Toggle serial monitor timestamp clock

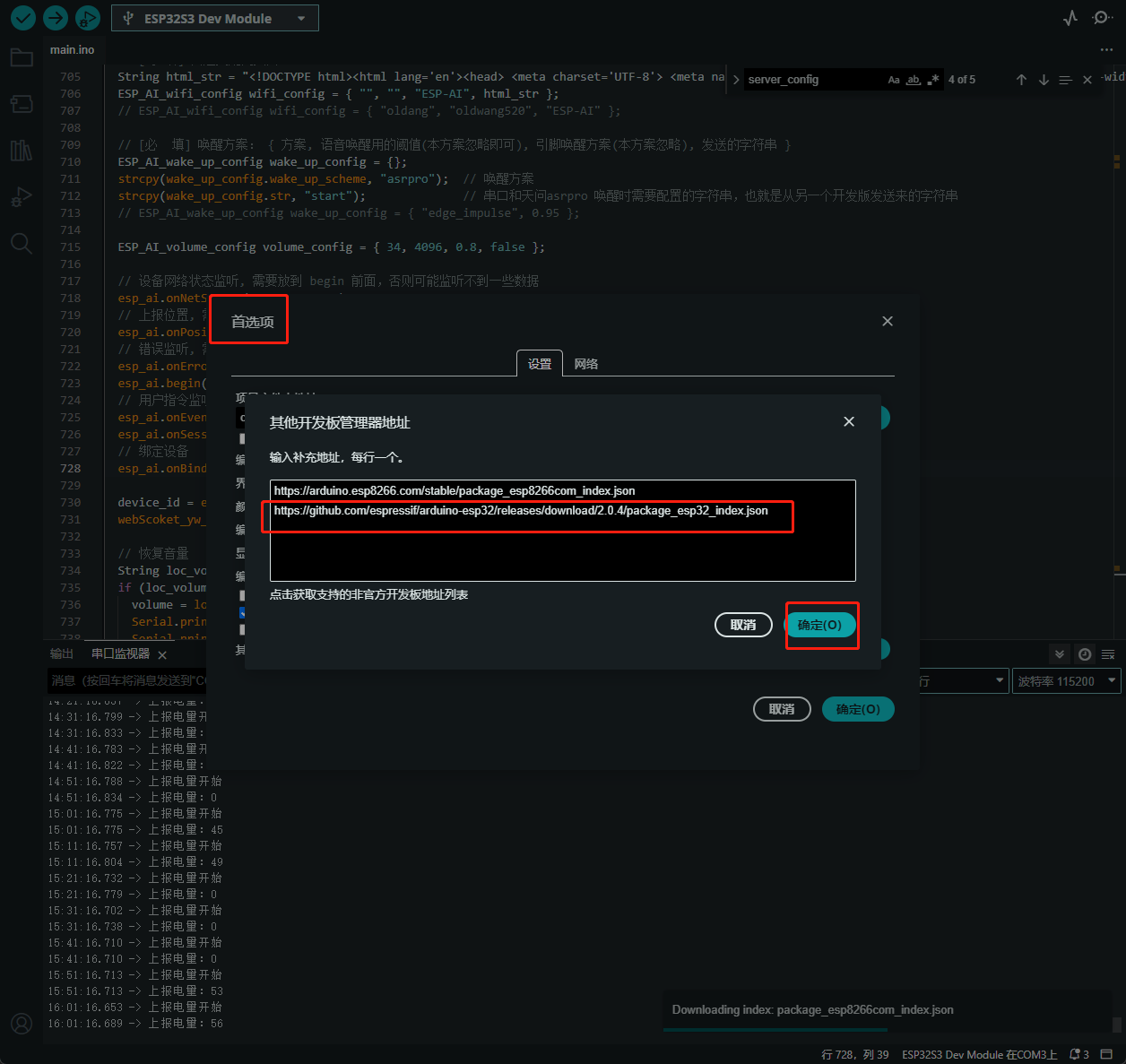click(x=1085, y=654)
